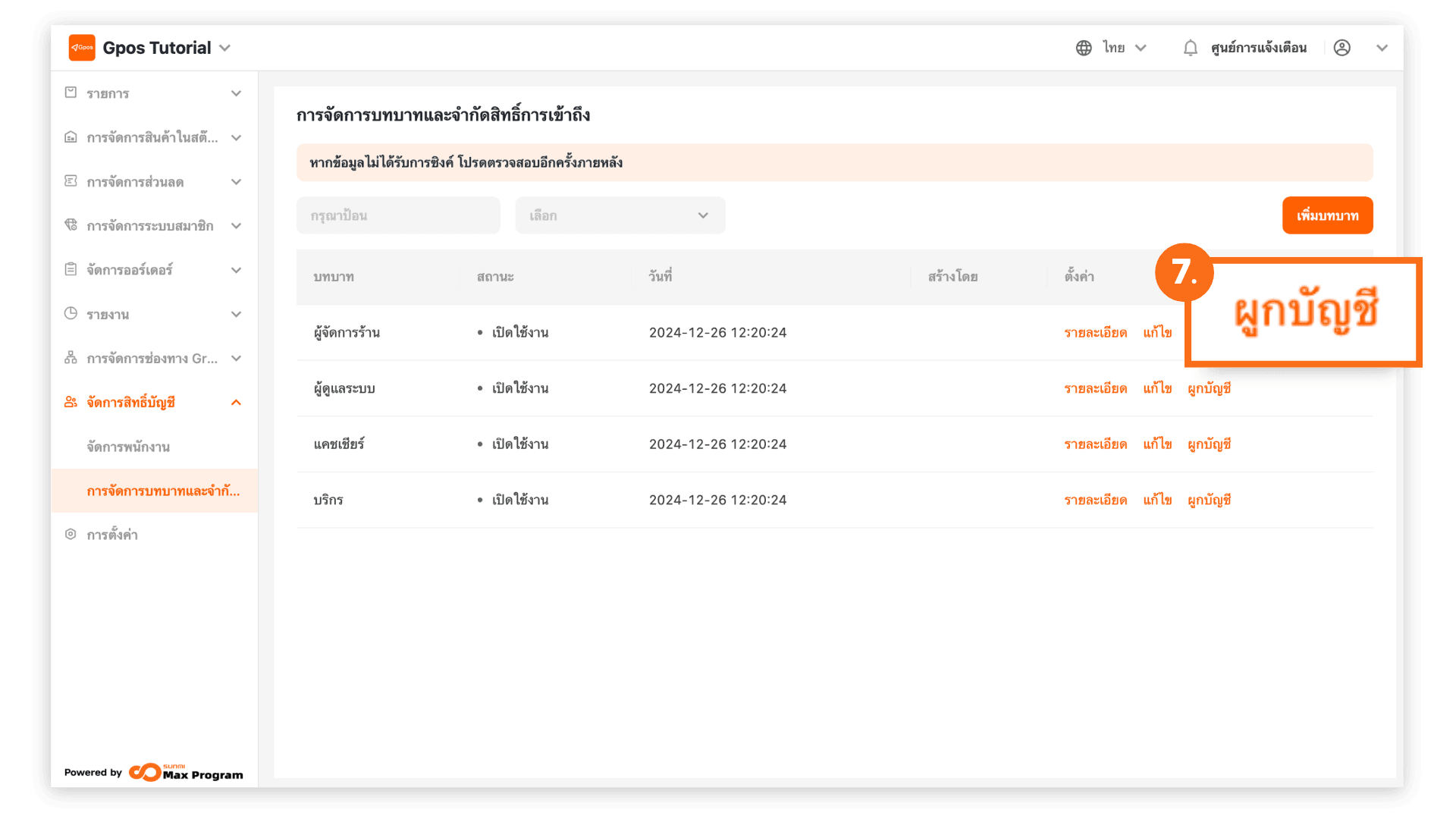The height and width of the screenshot is (819, 1456).
Task: Click the globe language icon
Action: point(1084,48)
